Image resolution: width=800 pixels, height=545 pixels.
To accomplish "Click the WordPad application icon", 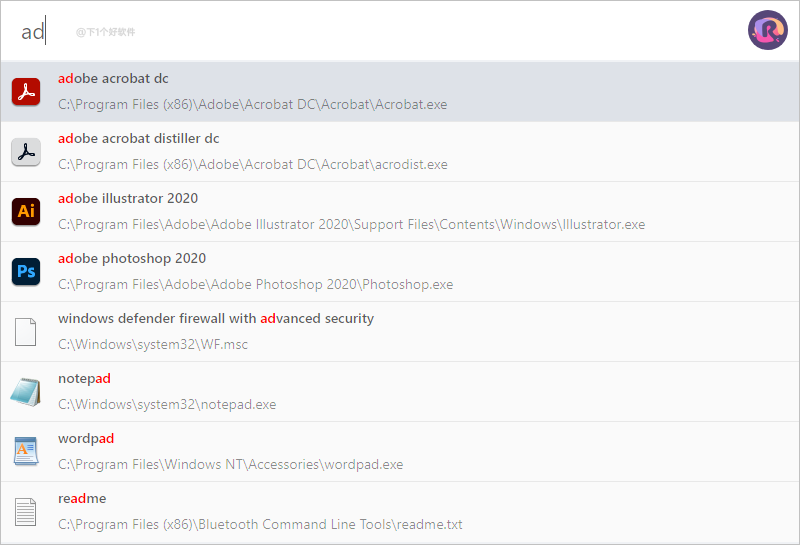I will [x=26, y=452].
